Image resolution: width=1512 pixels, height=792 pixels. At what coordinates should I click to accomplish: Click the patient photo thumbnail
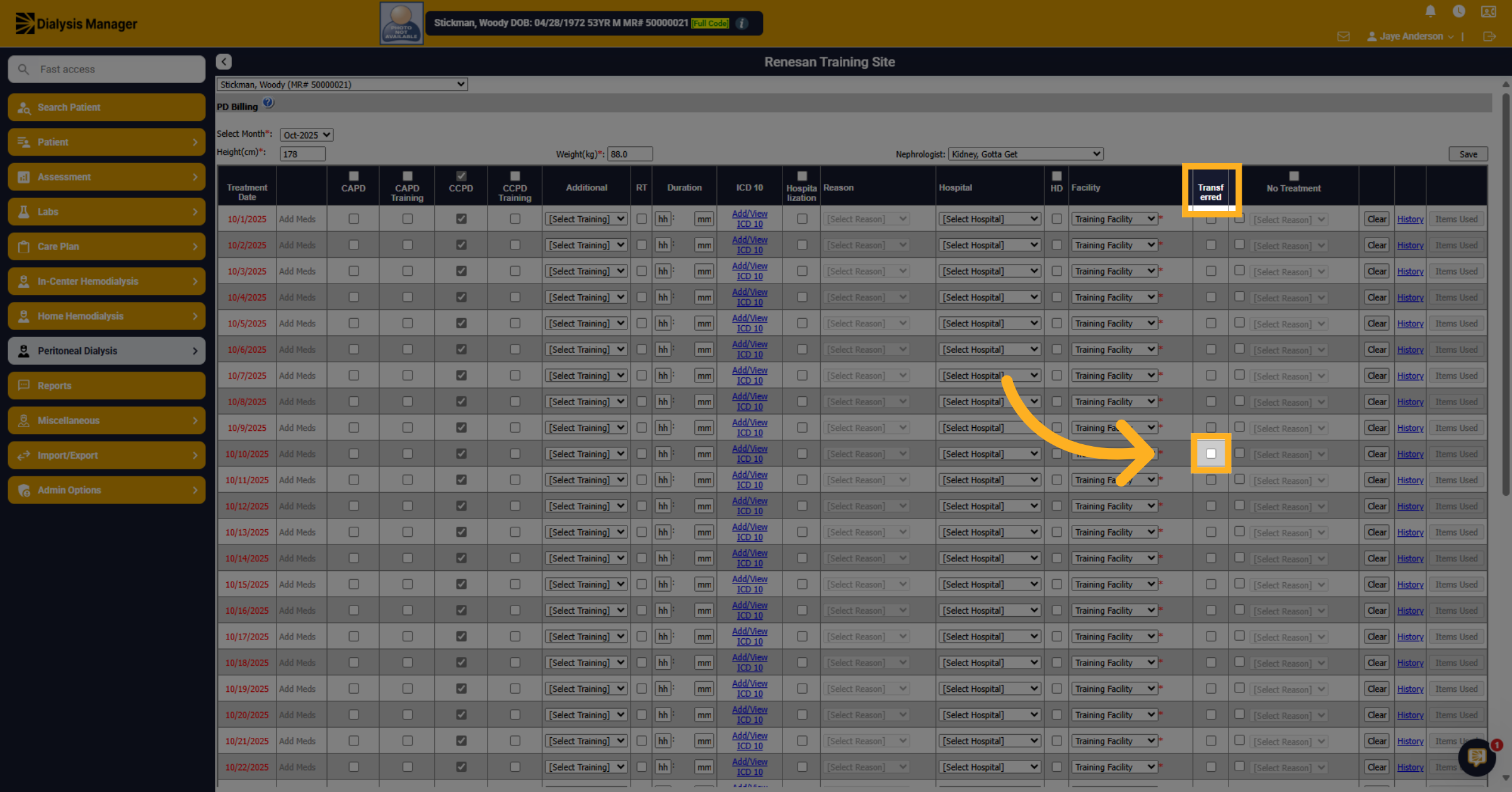401,23
